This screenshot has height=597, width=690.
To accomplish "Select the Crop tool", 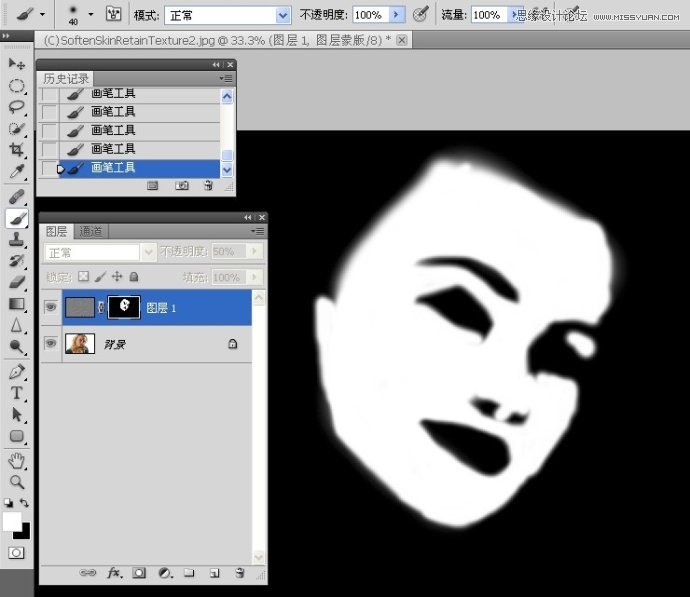I will pos(17,150).
